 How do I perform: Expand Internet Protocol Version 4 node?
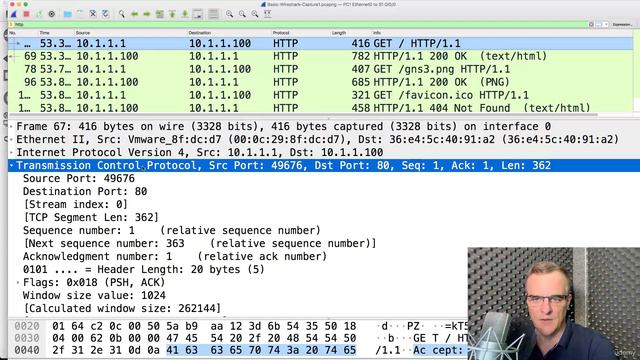11,153
